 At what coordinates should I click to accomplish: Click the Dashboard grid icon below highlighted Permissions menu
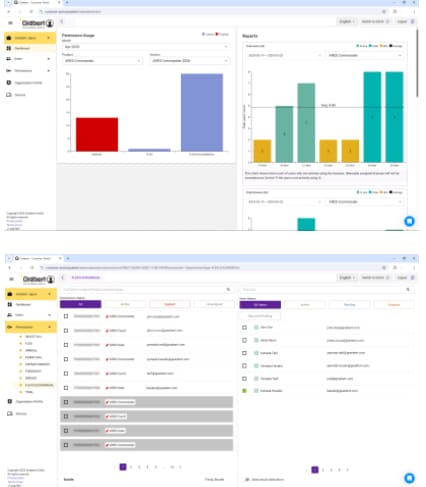pos(10,304)
